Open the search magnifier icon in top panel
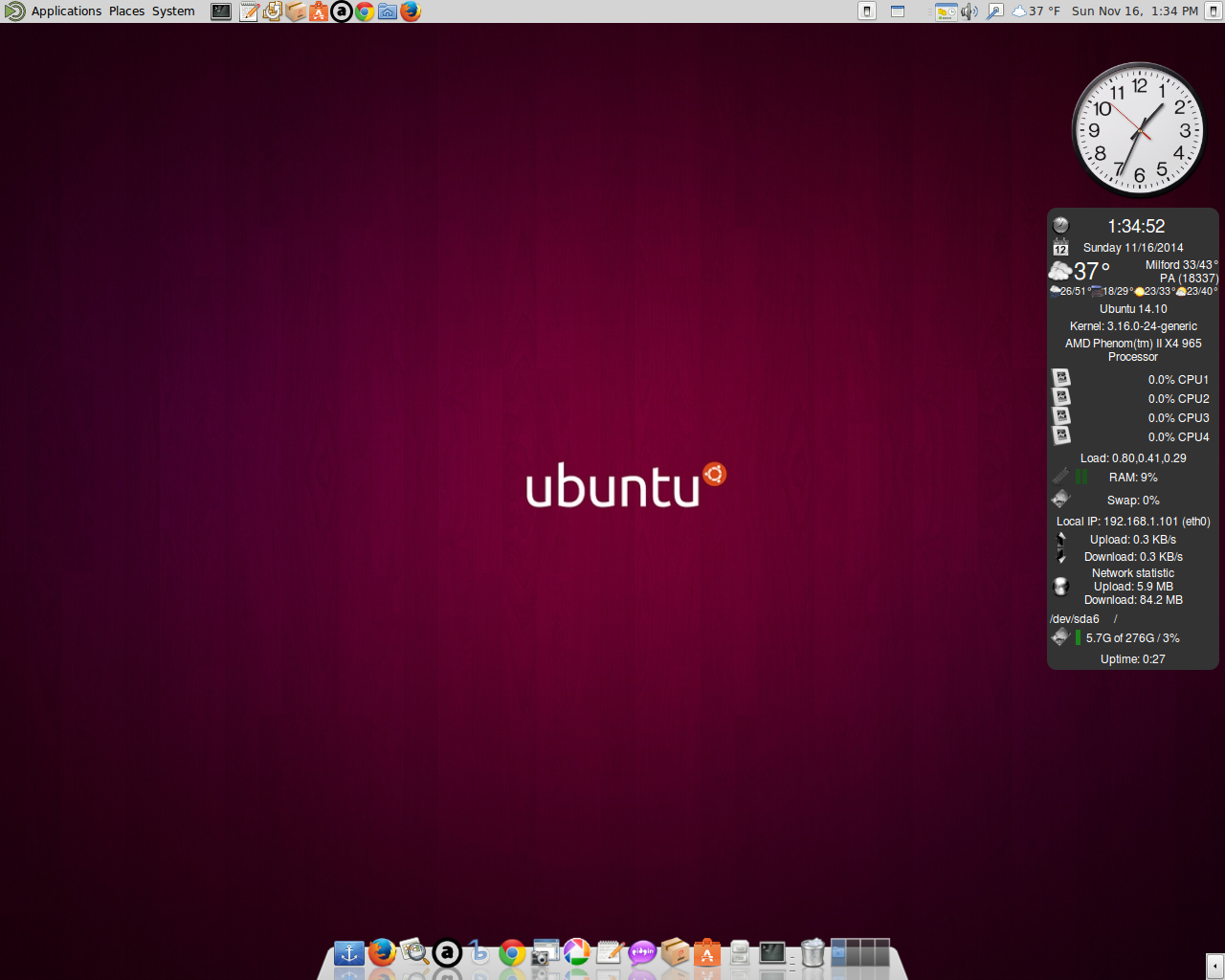 coord(995,11)
